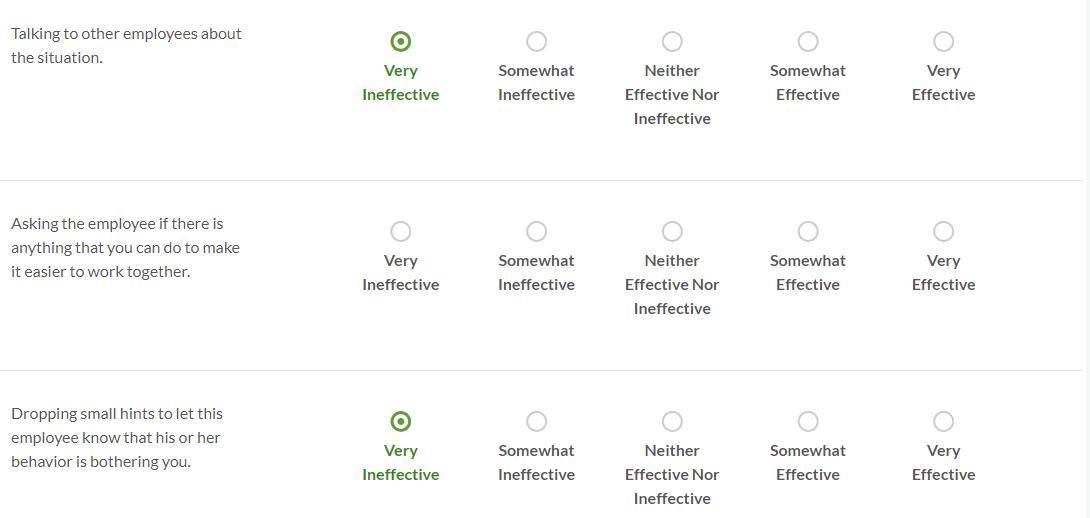Click green 'Very Ineffective' label in hints row

(400, 462)
